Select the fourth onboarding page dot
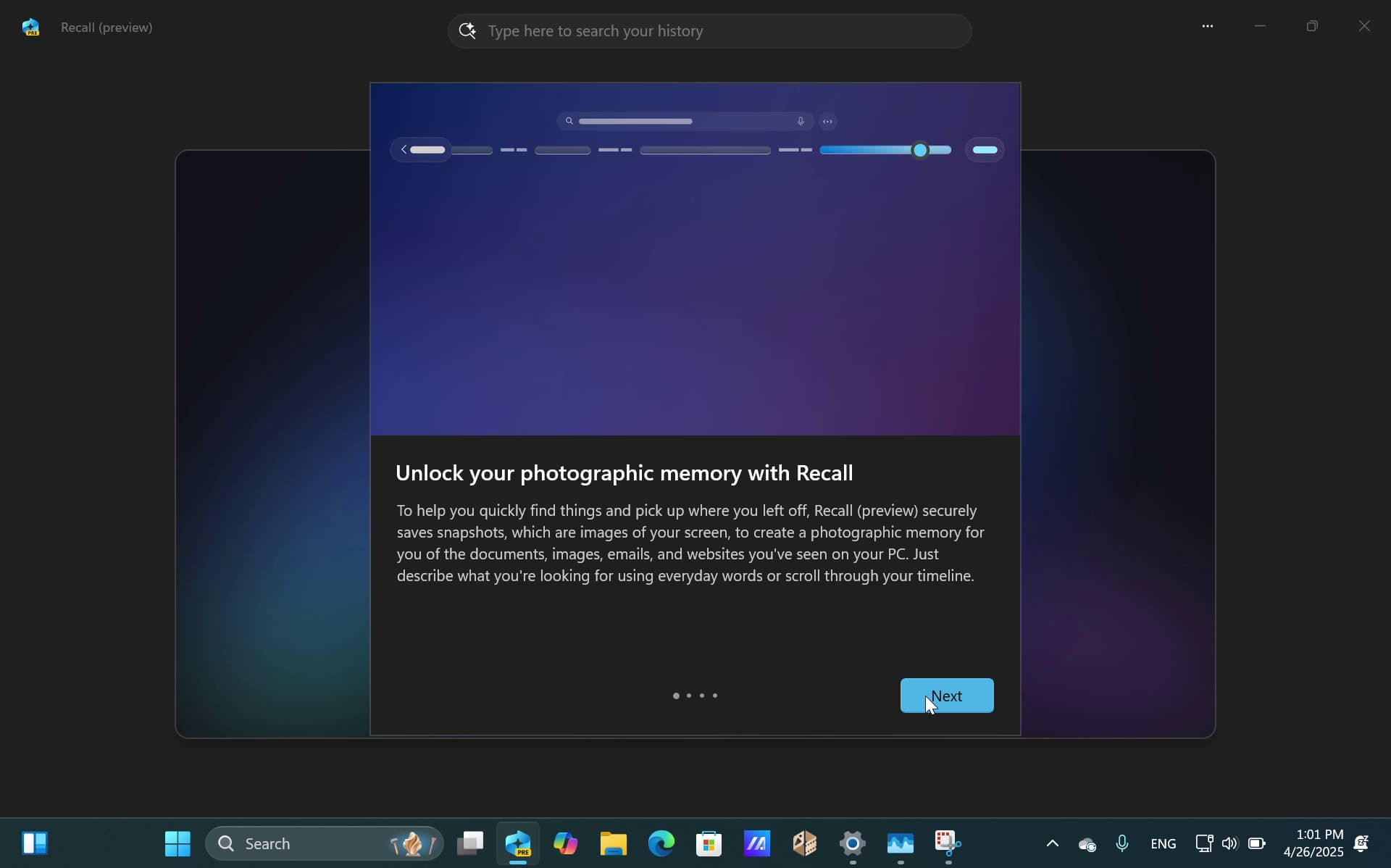The width and height of the screenshot is (1391, 868). (715, 696)
